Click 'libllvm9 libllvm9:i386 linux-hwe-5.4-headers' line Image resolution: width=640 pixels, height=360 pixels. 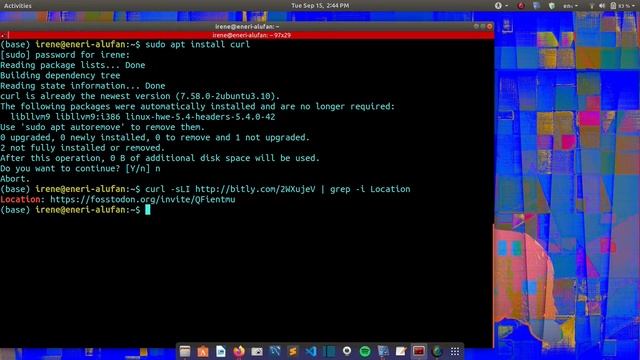point(142,117)
